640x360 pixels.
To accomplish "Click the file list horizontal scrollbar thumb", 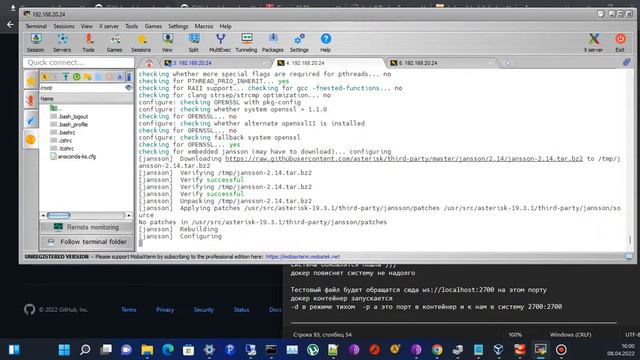I will coord(58,215).
